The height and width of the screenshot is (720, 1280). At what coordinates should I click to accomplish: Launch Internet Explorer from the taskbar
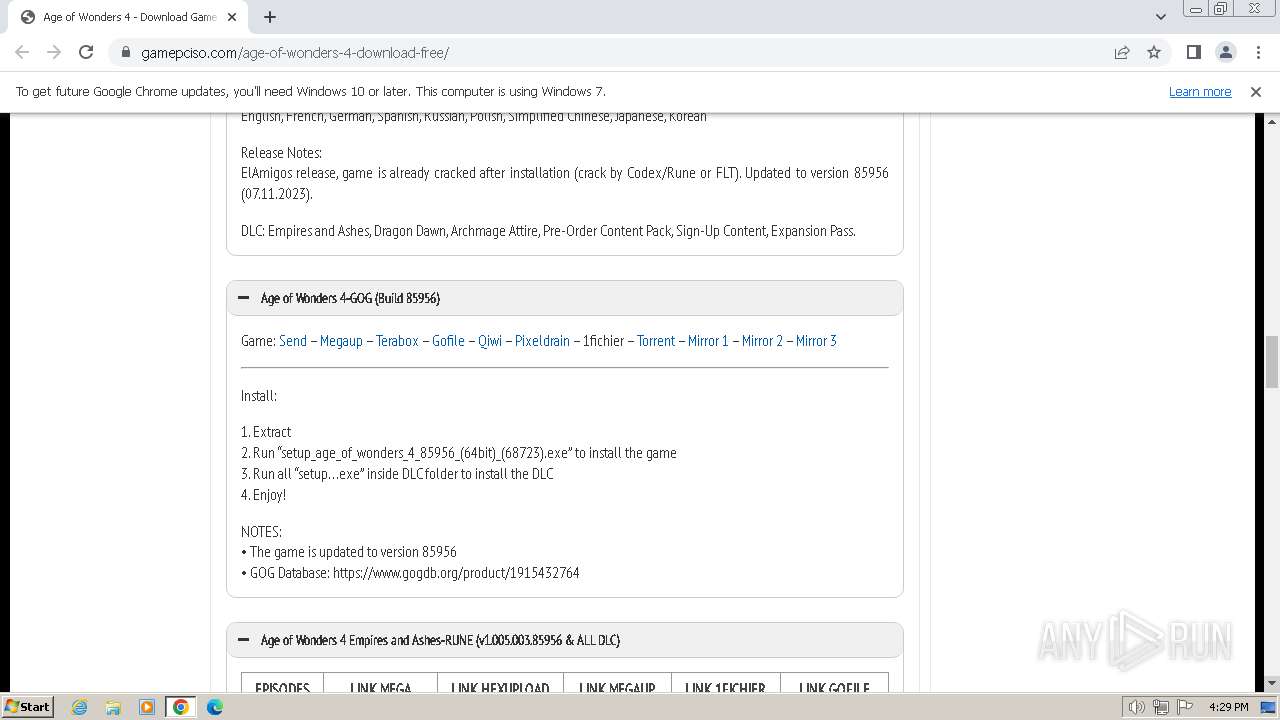(x=79, y=707)
